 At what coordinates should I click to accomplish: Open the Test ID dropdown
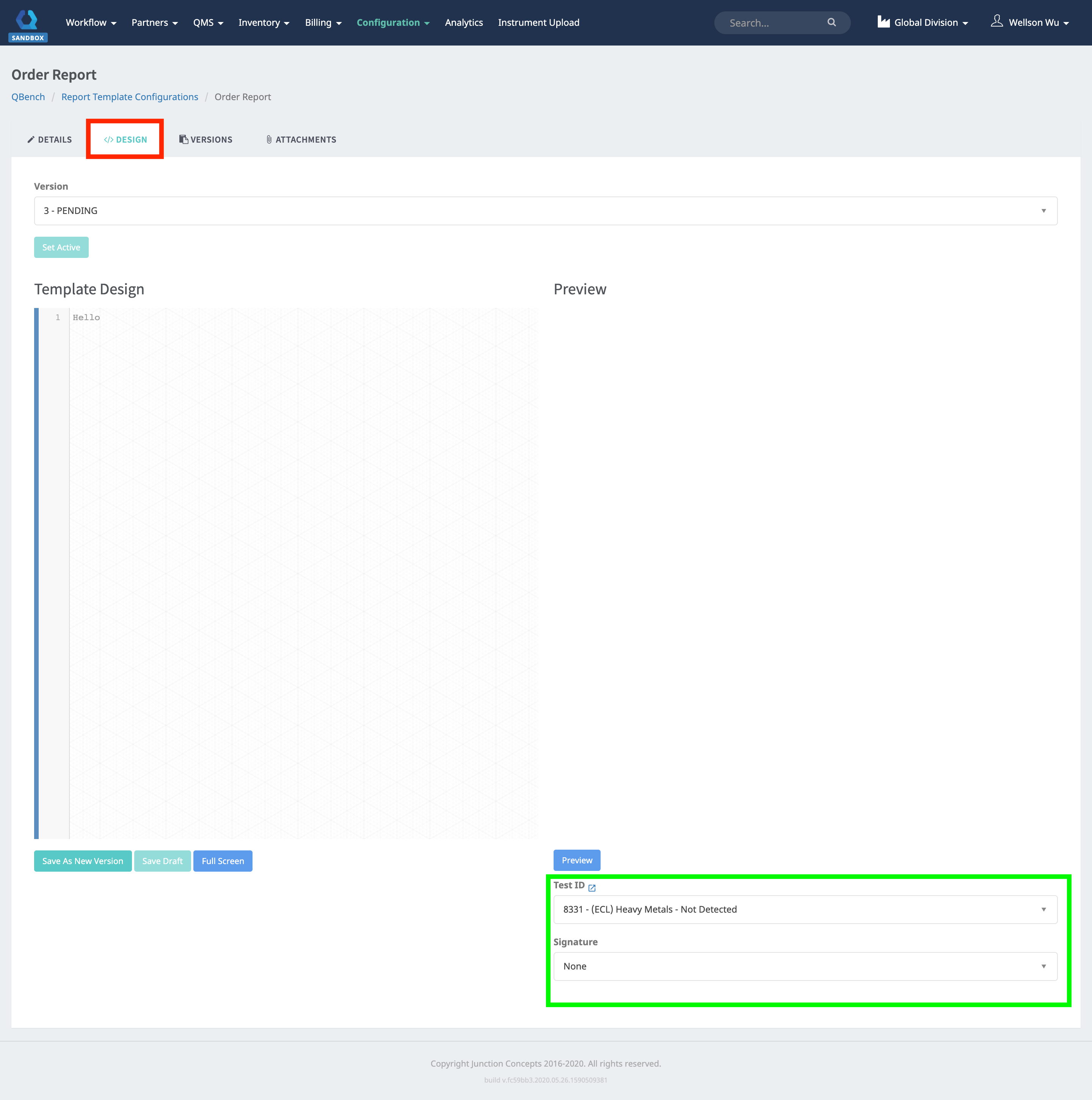click(x=805, y=909)
